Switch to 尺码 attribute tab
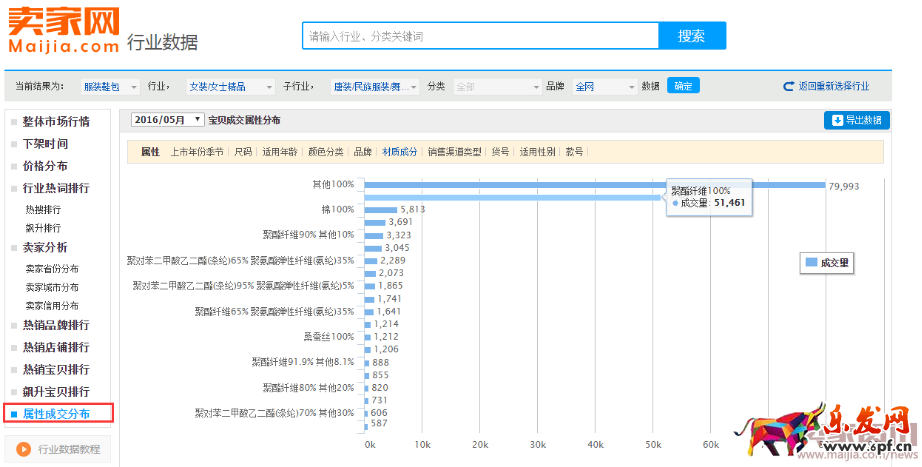Image resolution: width=922 pixels, height=467 pixels. pyautogui.click(x=243, y=152)
